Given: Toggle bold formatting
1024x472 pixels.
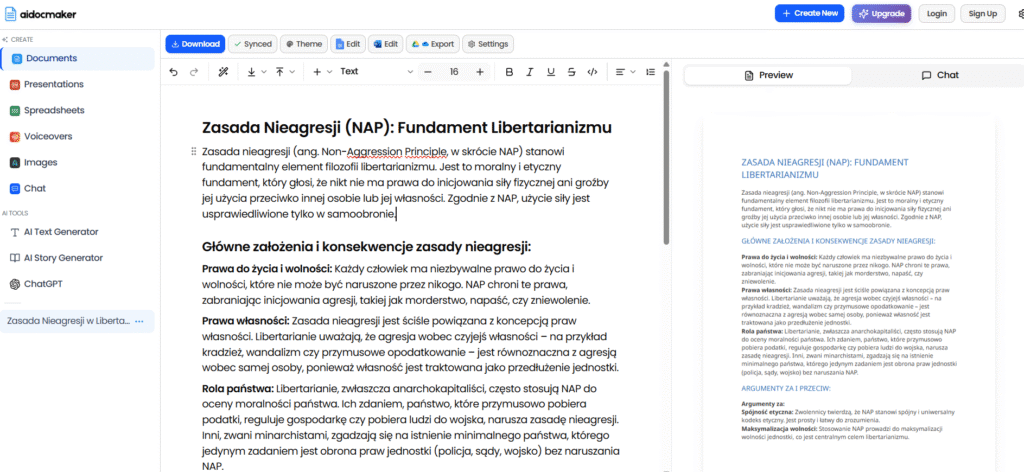Looking at the screenshot, I should click(509, 72).
